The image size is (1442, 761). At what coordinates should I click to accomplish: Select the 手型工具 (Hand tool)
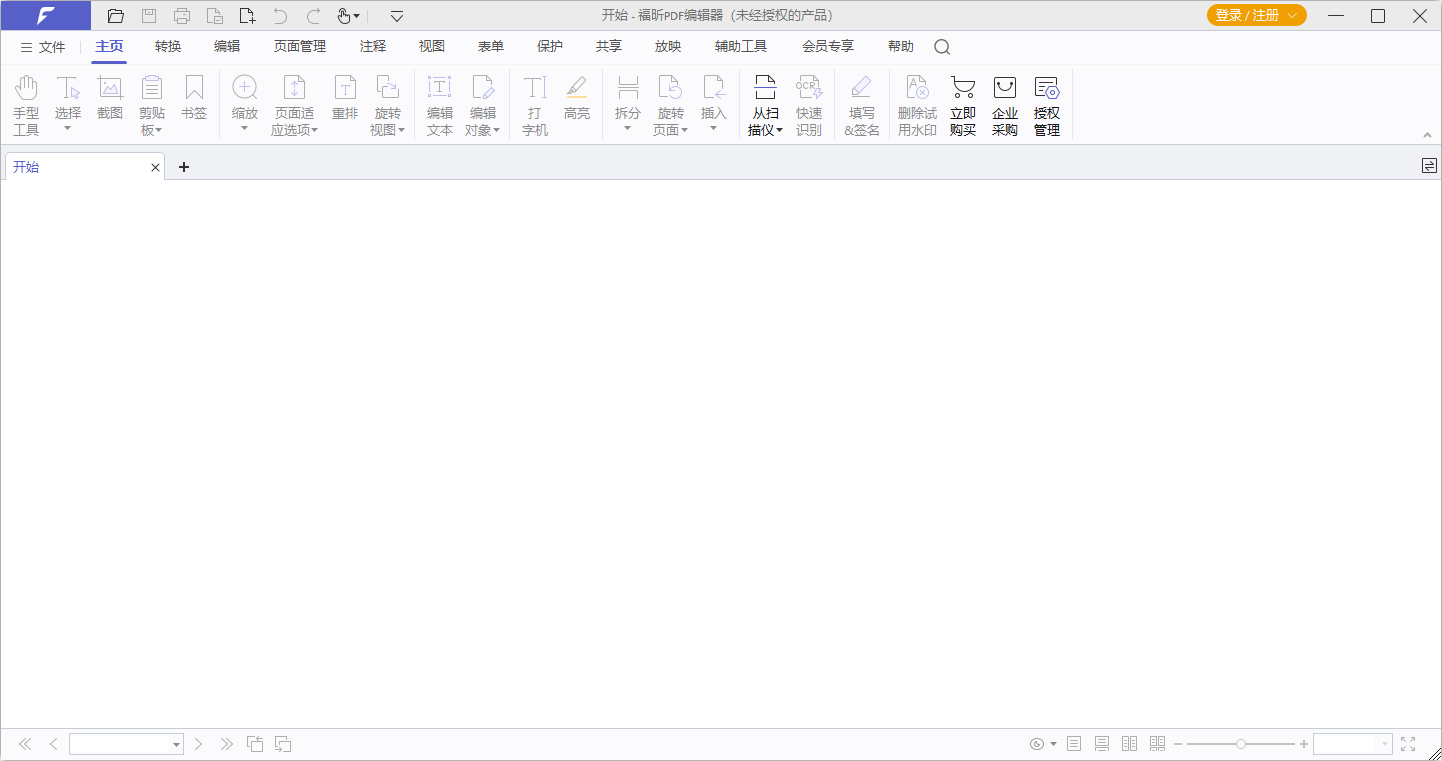click(26, 103)
